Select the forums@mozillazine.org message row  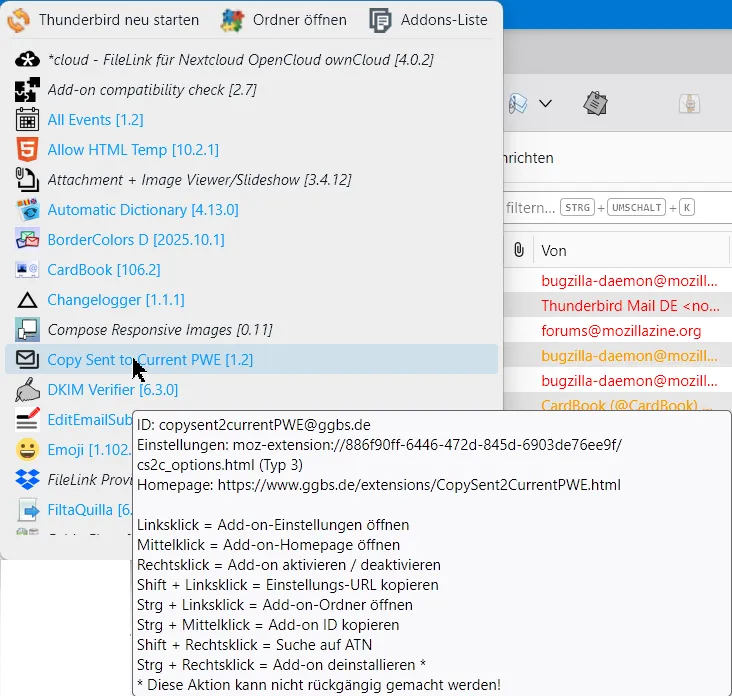[618, 330]
